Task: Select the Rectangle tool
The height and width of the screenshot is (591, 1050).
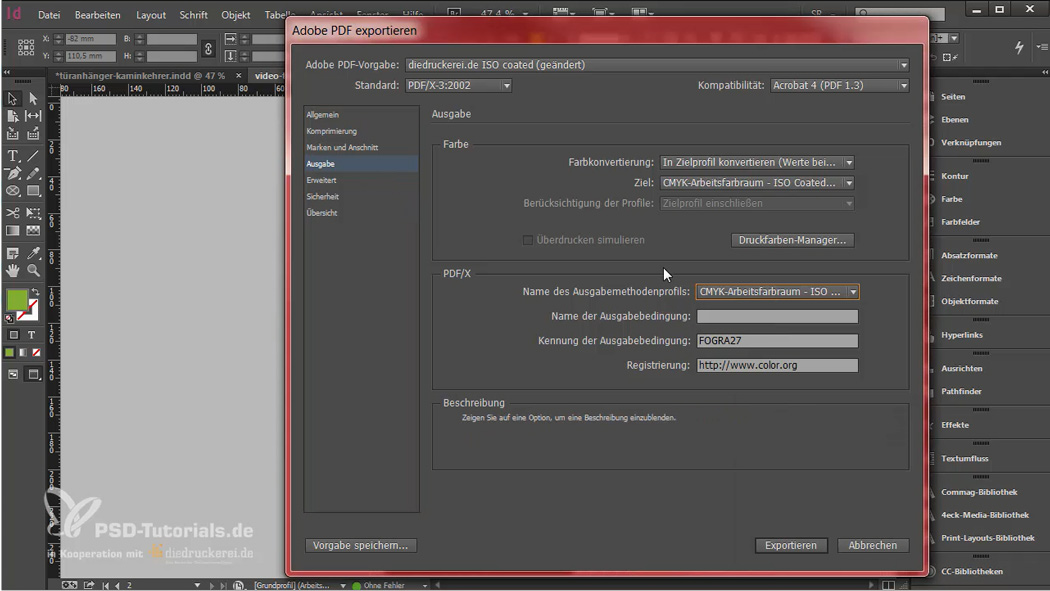Action: tap(33, 191)
